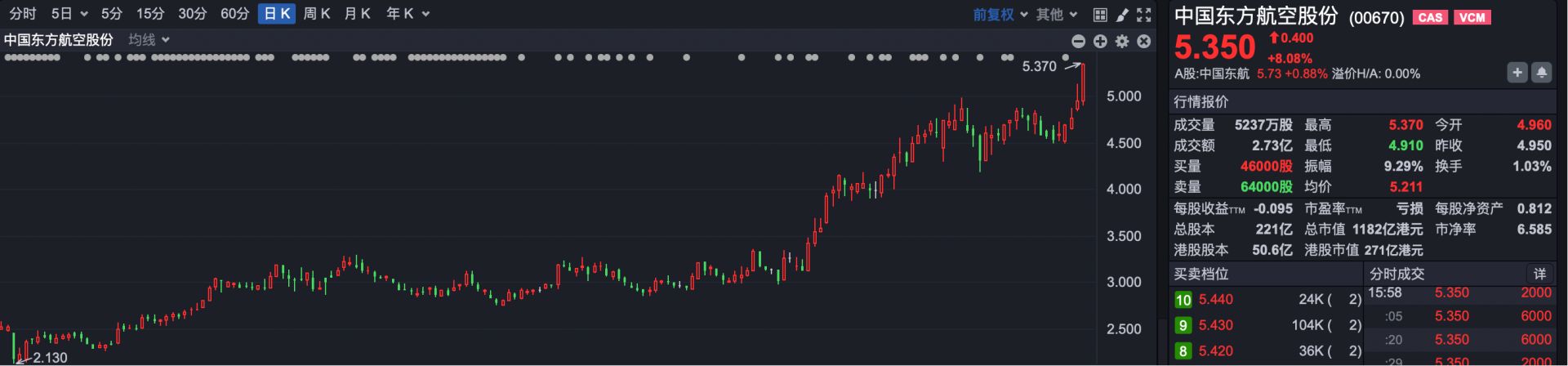The width and height of the screenshot is (1568, 366).
Task: Remove the 均线 indicator with X icon
Action: [x=1144, y=41]
